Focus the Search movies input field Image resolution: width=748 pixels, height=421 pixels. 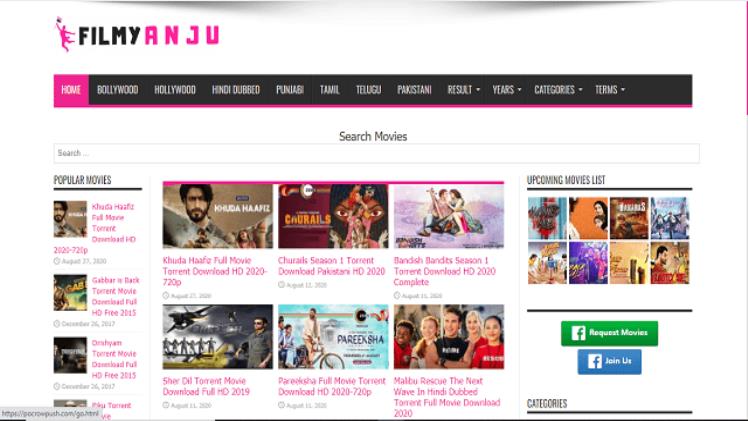(x=376, y=153)
